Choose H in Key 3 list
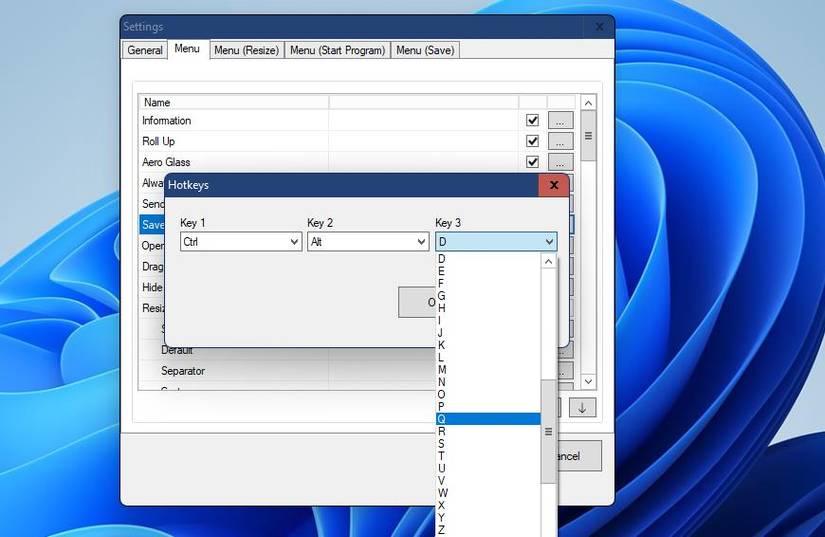The image size is (825, 537). (x=489, y=308)
